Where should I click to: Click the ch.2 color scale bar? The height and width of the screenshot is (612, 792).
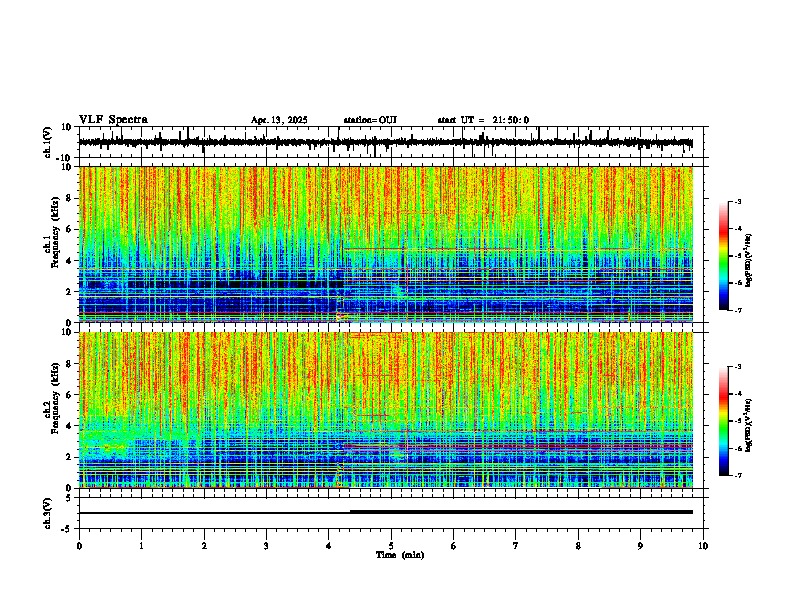click(723, 421)
